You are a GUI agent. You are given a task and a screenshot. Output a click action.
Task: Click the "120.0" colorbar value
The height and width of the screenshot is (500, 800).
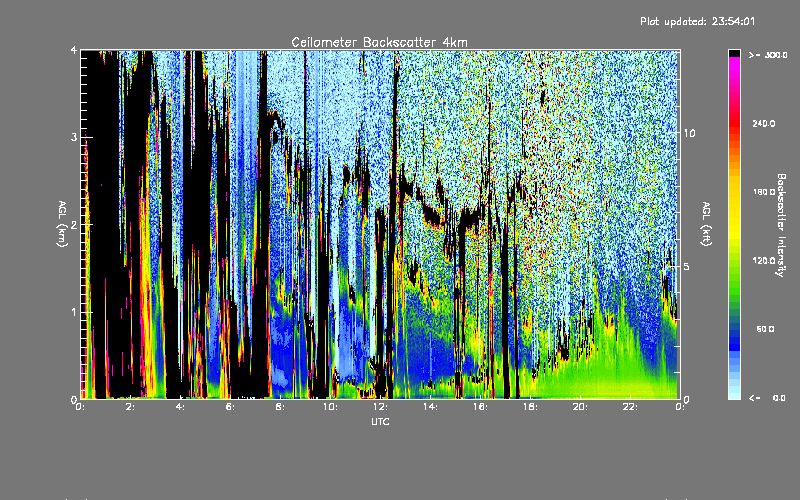764,261
